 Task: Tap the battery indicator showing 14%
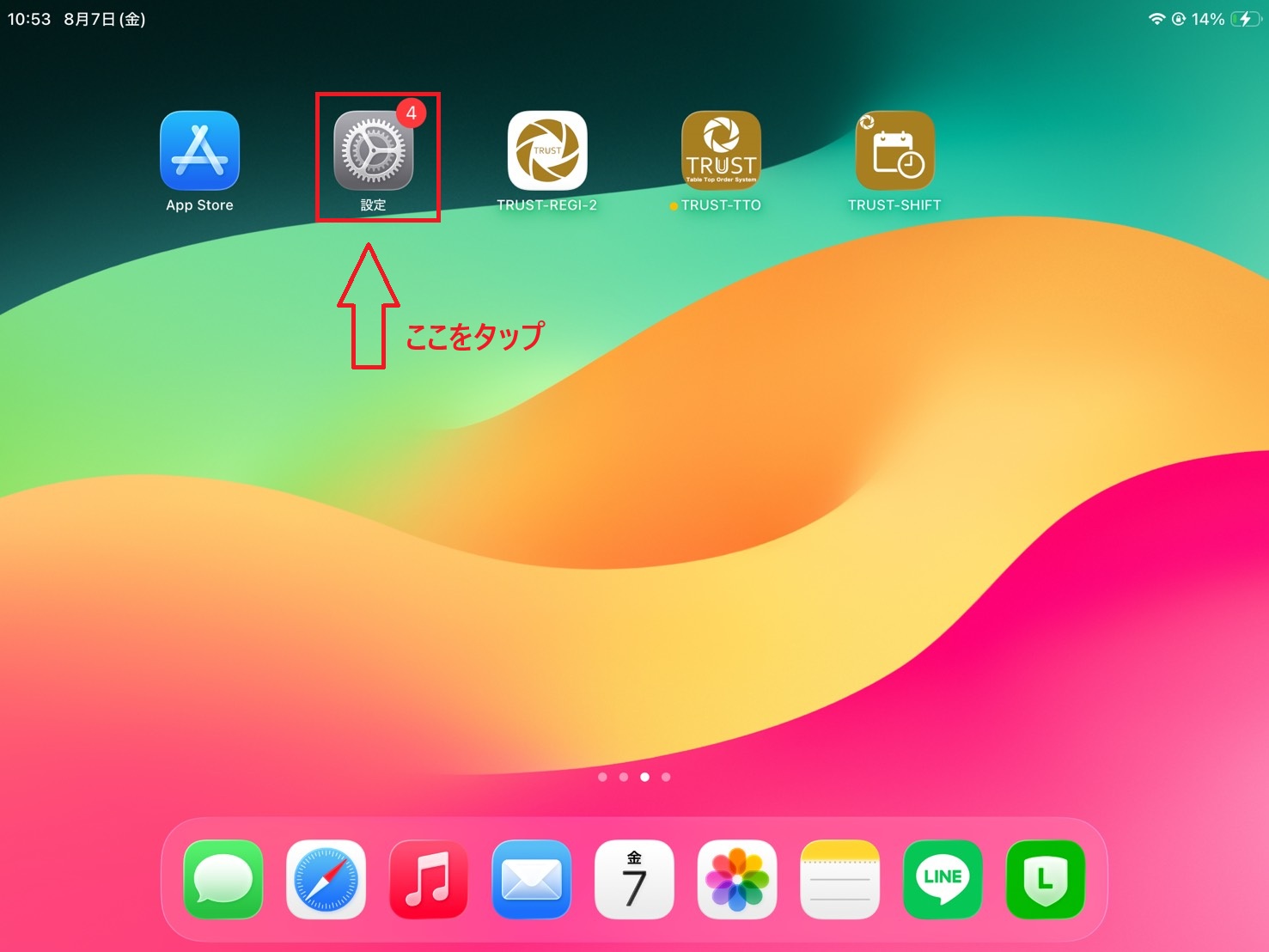tap(1226, 19)
